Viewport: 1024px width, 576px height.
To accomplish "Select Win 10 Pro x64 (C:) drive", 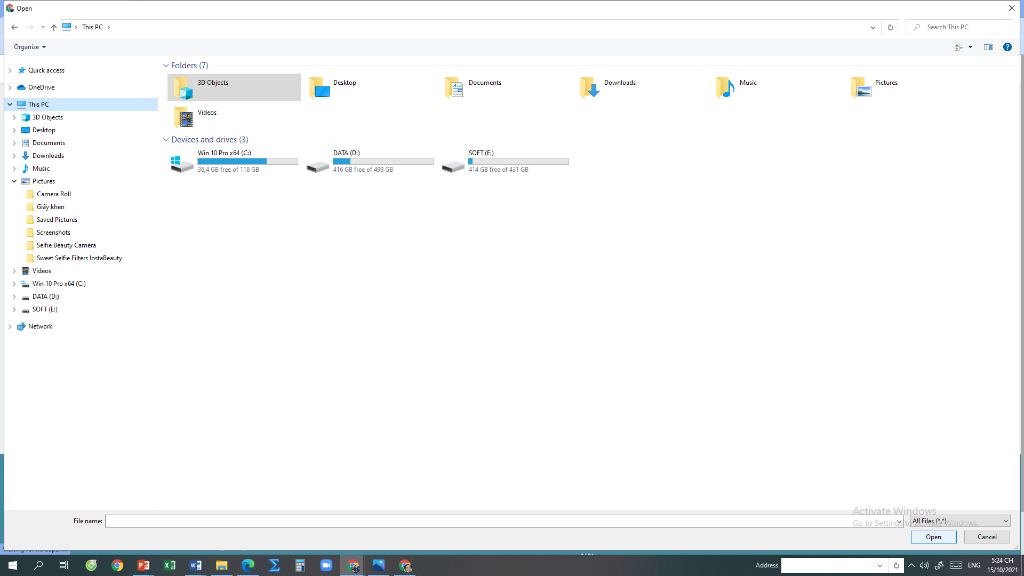I will point(234,161).
